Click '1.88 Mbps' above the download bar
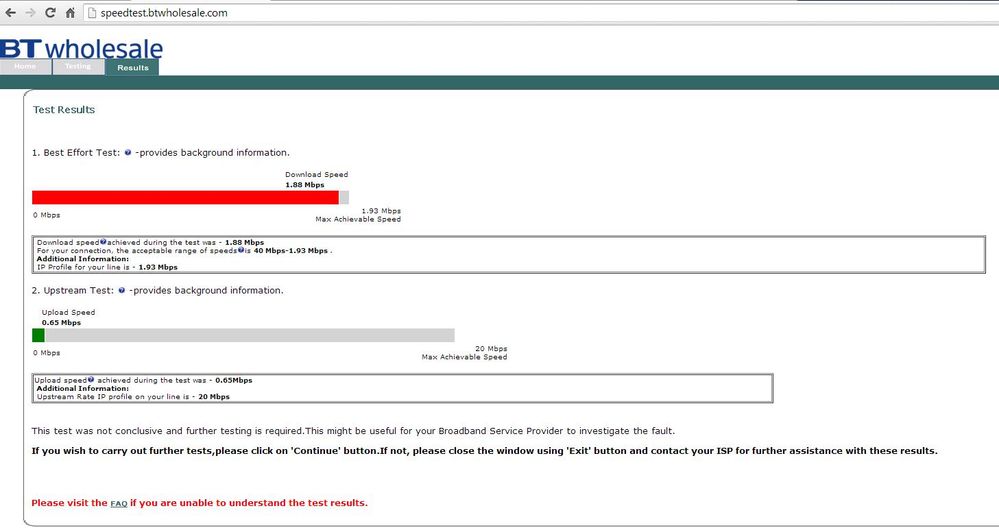The image size is (999, 528). (x=305, y=185)
